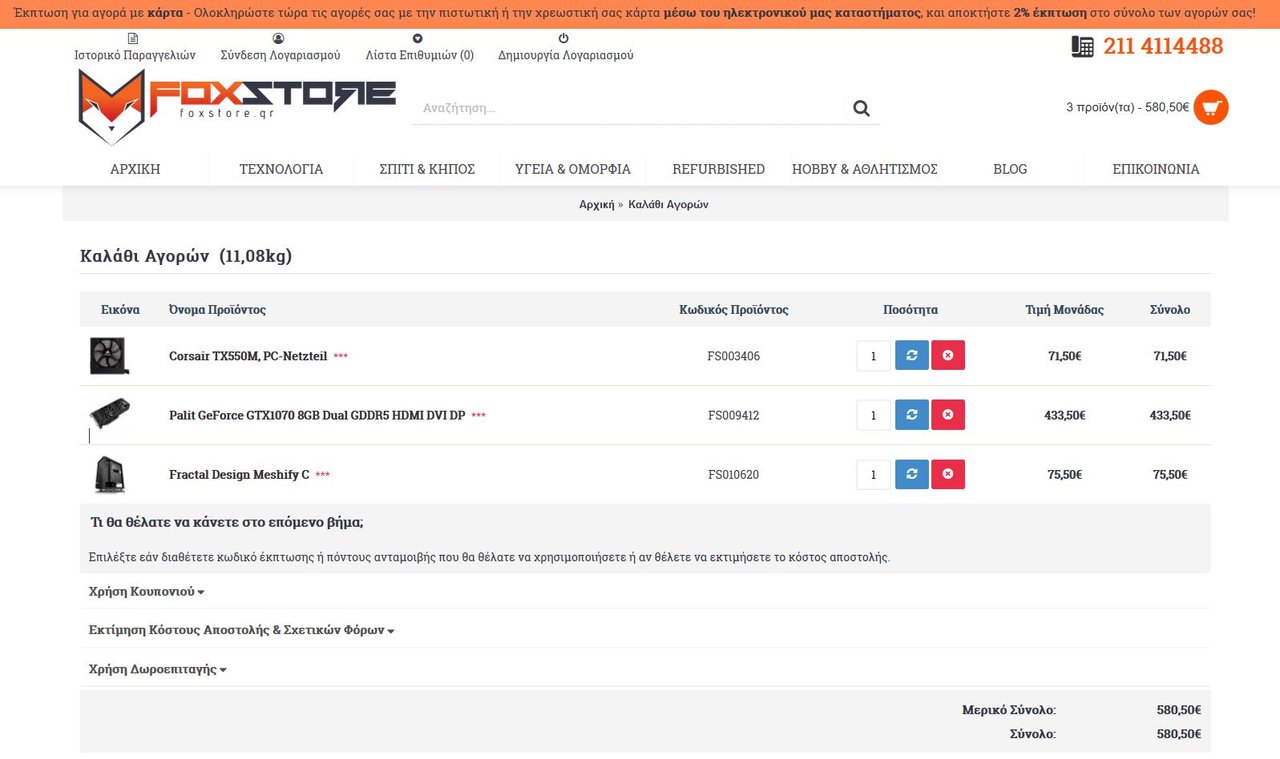Click the Ποσότητα column header
1280x759 pixels.
[911, 309]
